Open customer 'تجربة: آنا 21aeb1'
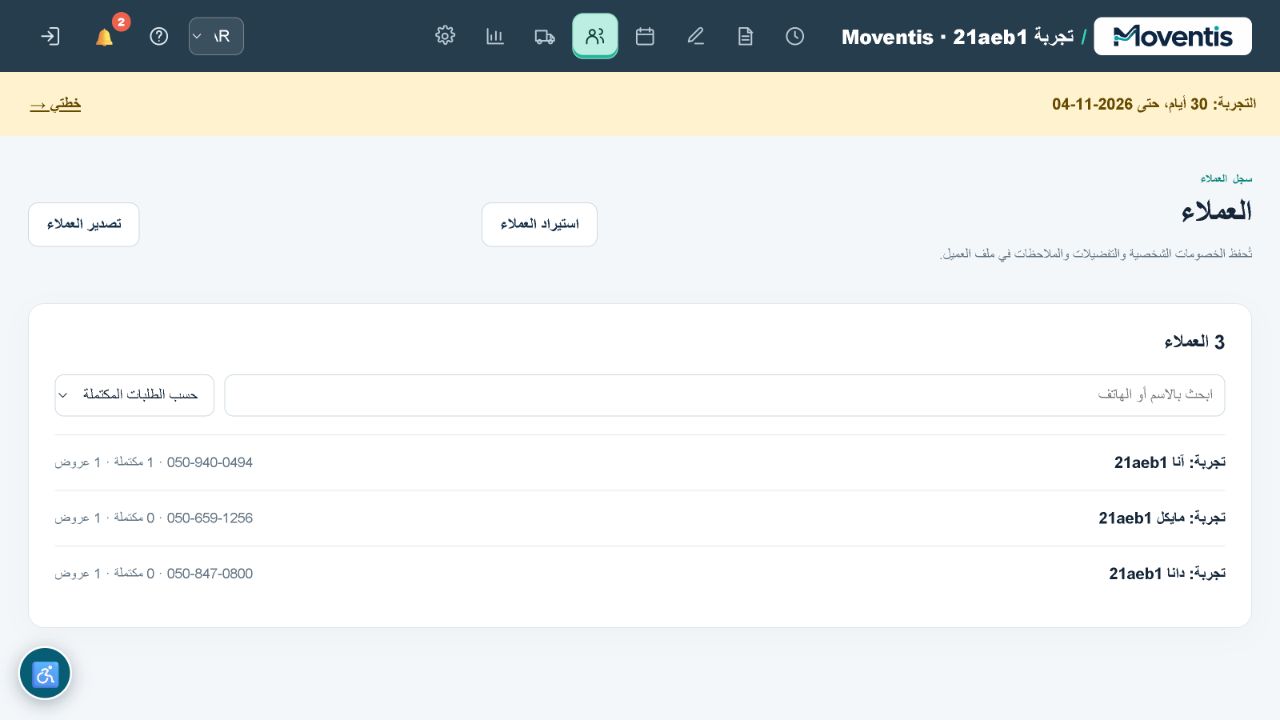 coord(640,463)
